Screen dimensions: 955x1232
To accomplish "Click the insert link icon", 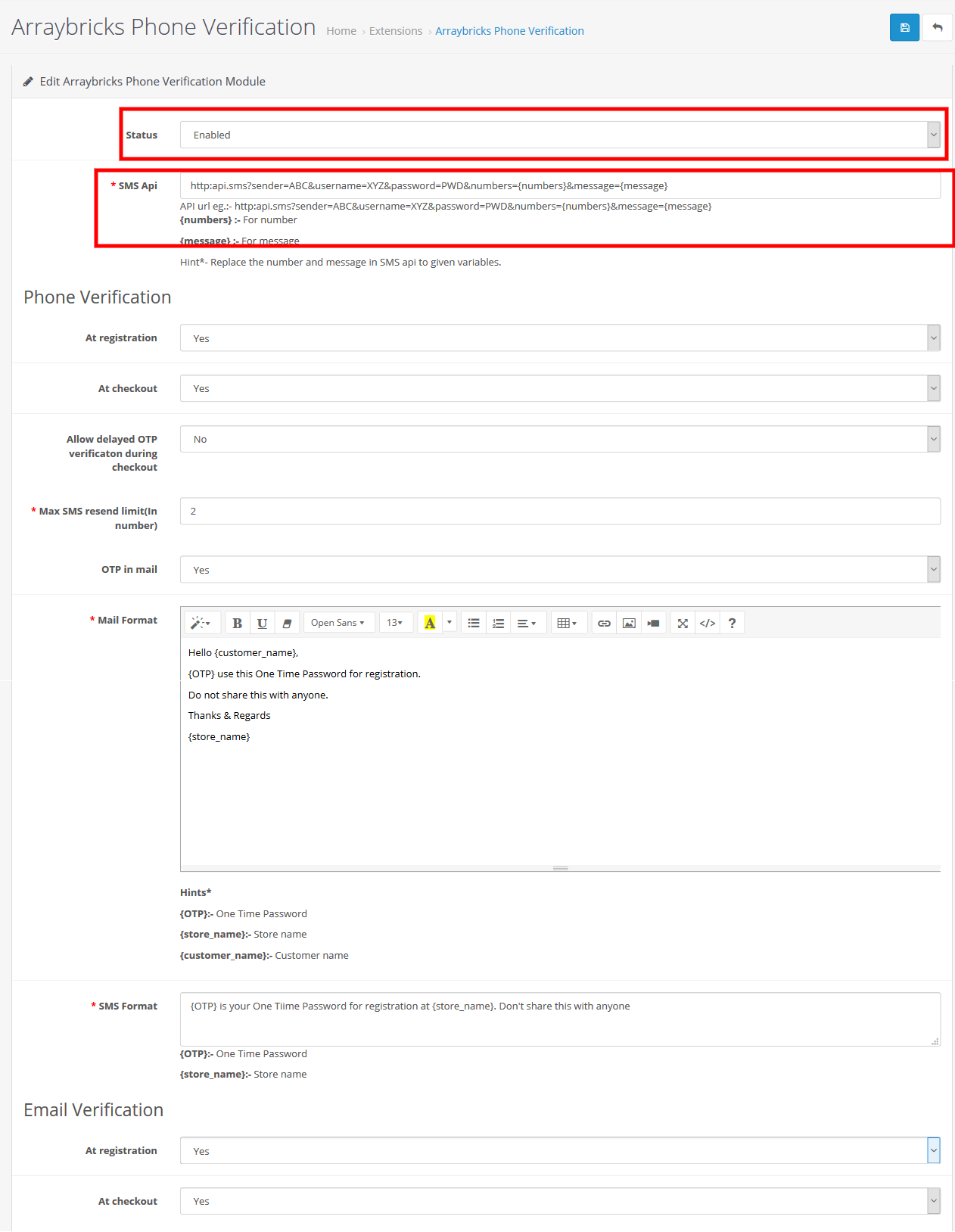I will 604,623.
